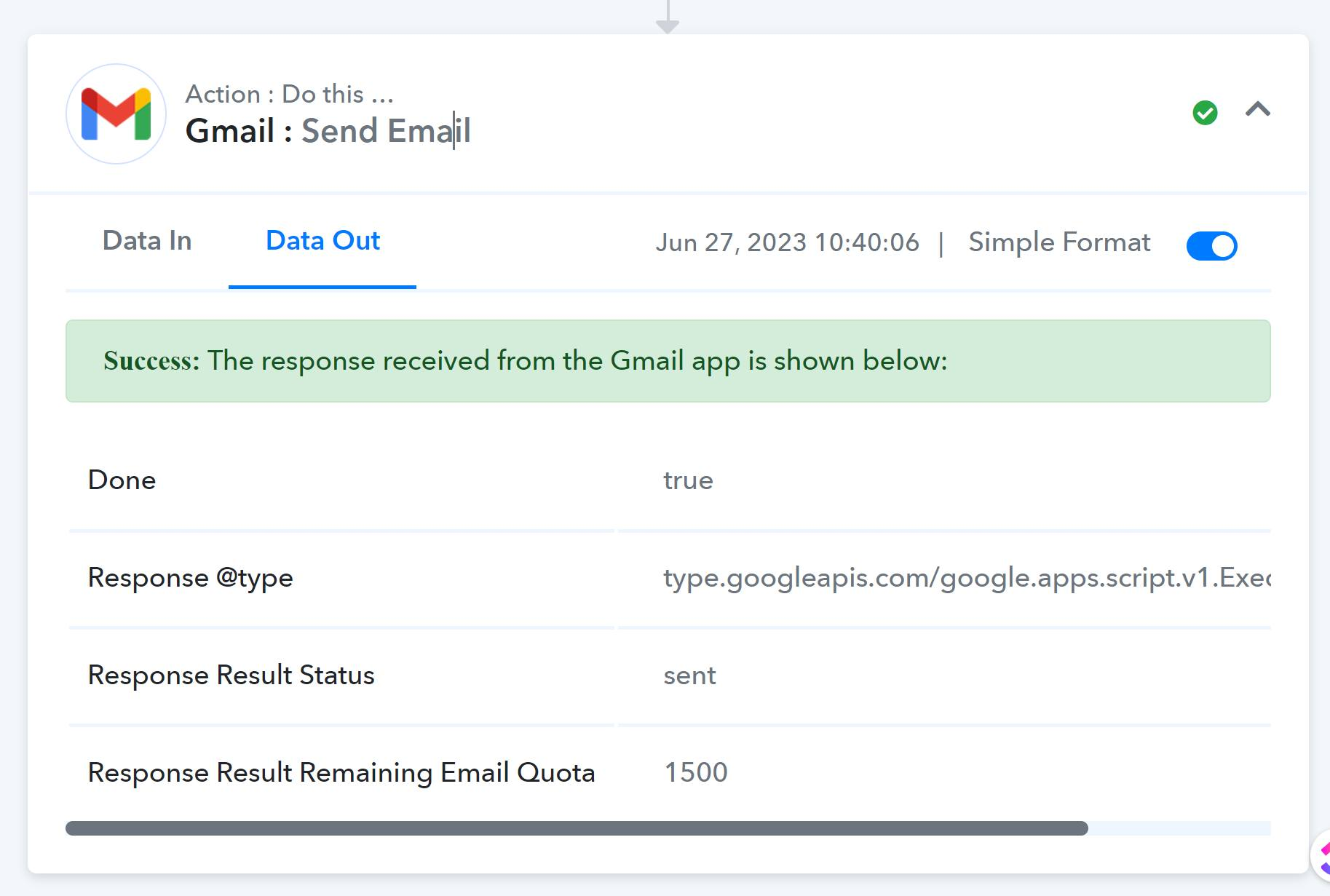
Task: Collapse the Gmail action step chevron
Action: (x=1257, y=110)
